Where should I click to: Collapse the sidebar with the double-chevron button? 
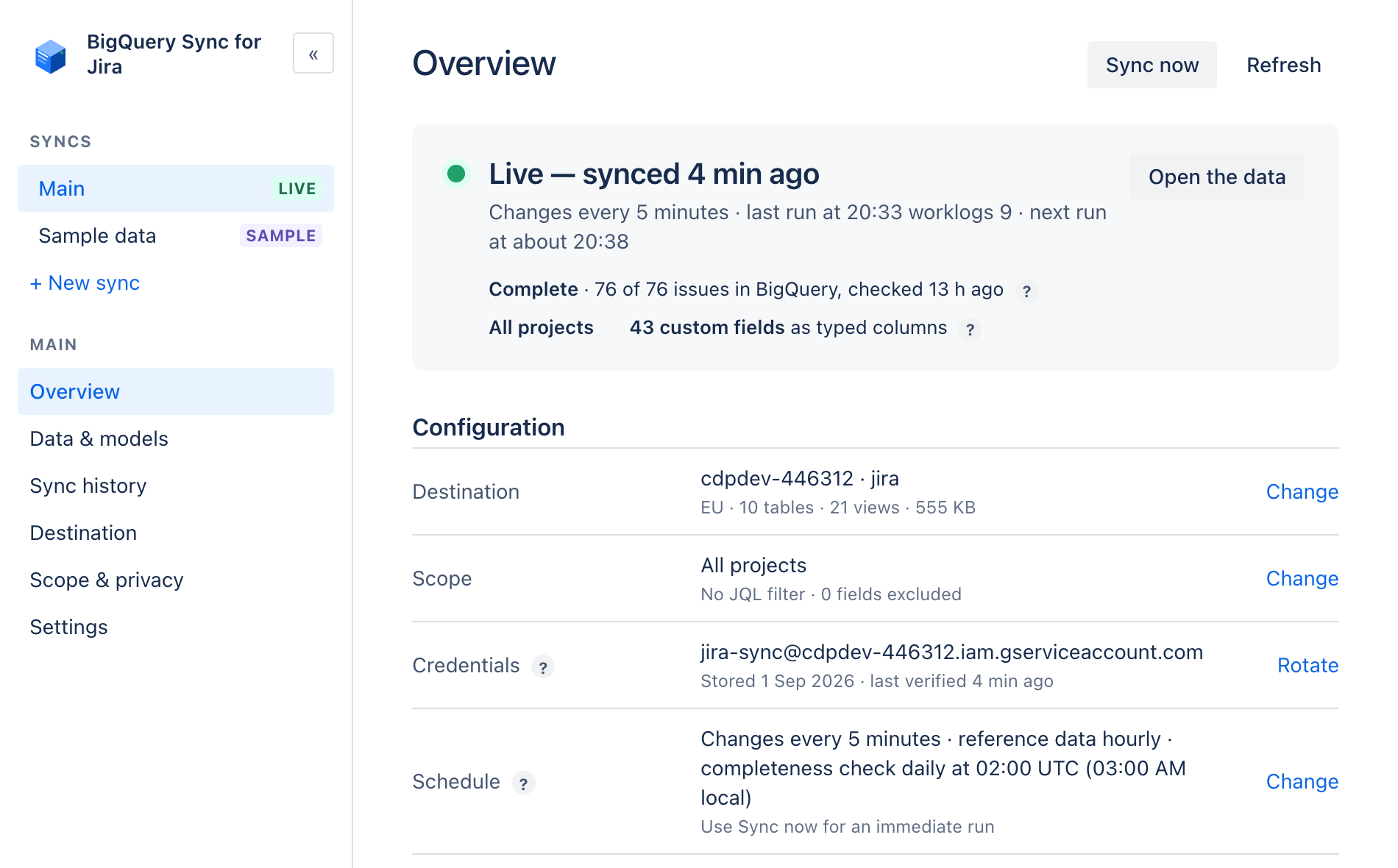313,53
